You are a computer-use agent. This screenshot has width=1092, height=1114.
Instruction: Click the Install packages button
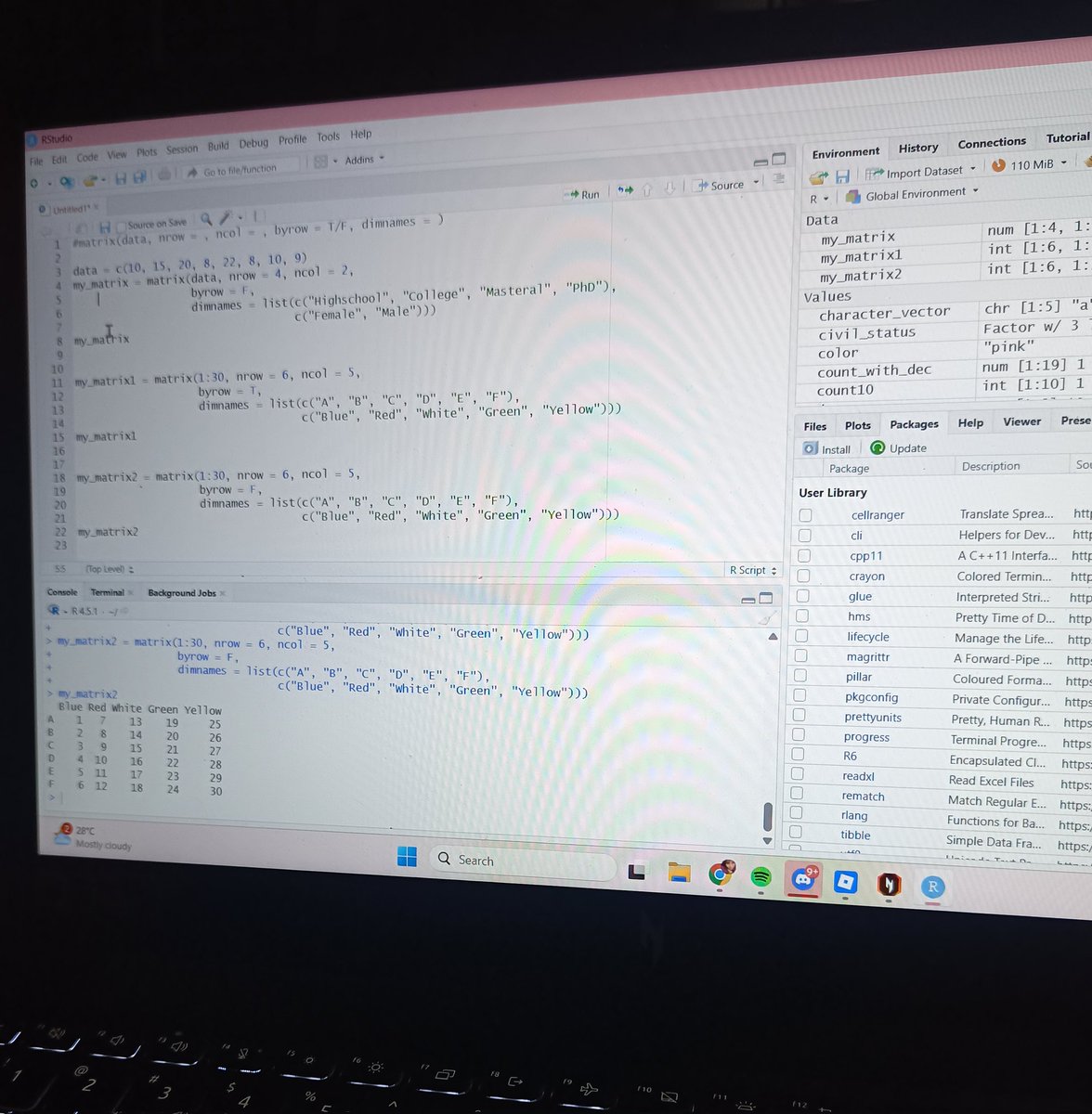827,449
